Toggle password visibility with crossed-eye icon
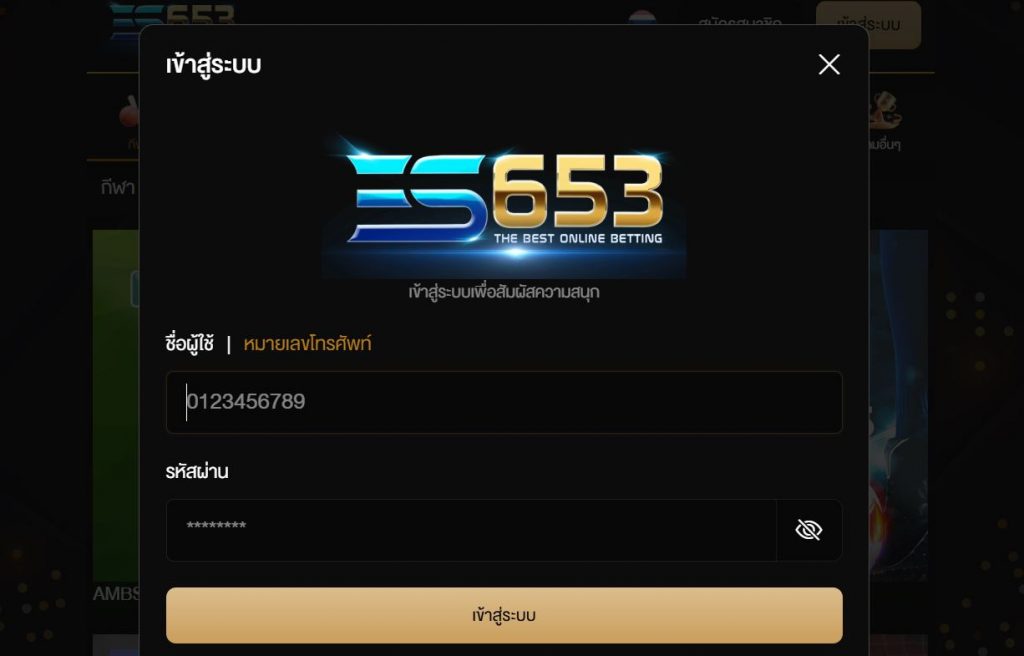 coord(808,530)
